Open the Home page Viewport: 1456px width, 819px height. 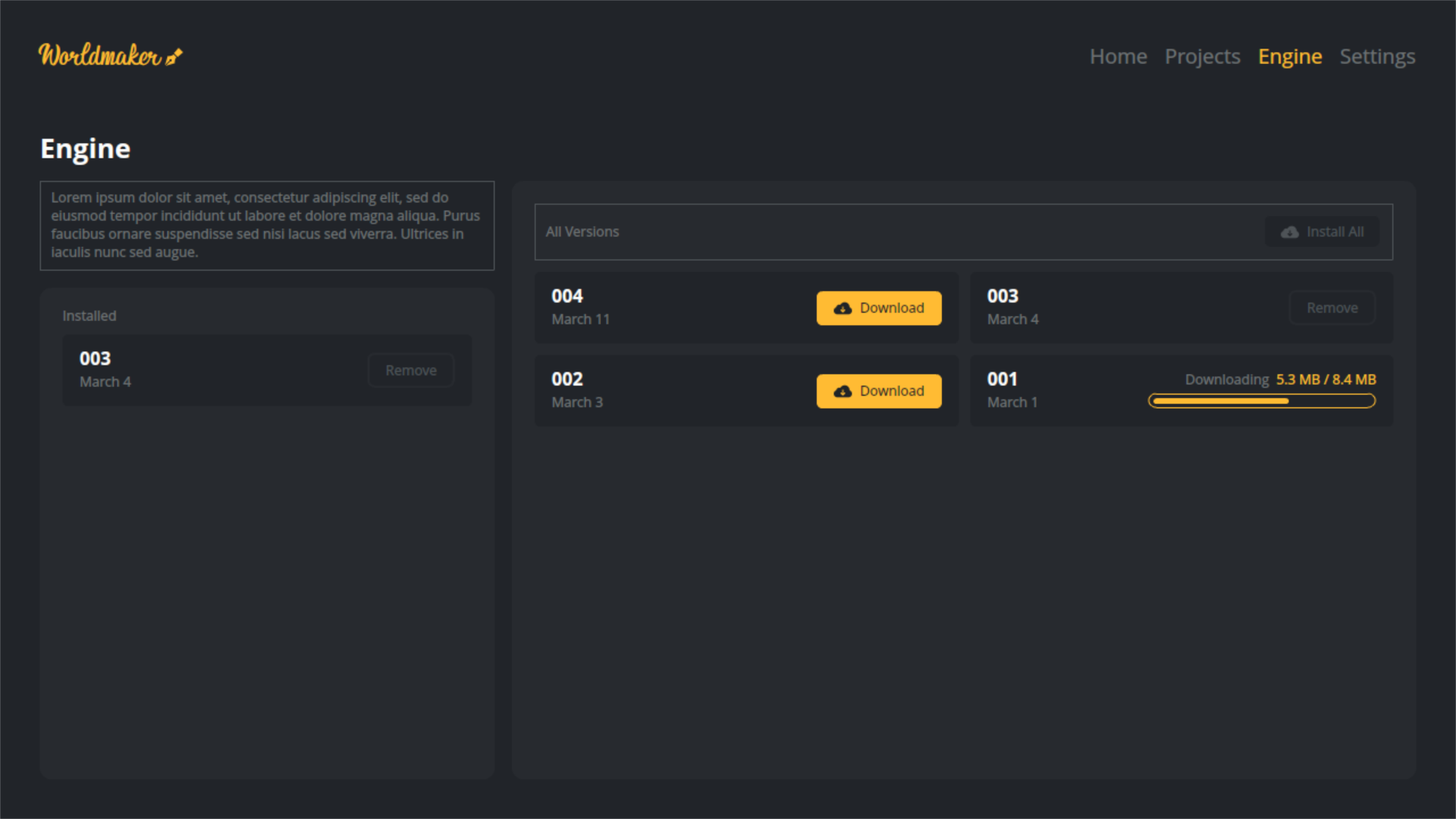(1118, 56)
